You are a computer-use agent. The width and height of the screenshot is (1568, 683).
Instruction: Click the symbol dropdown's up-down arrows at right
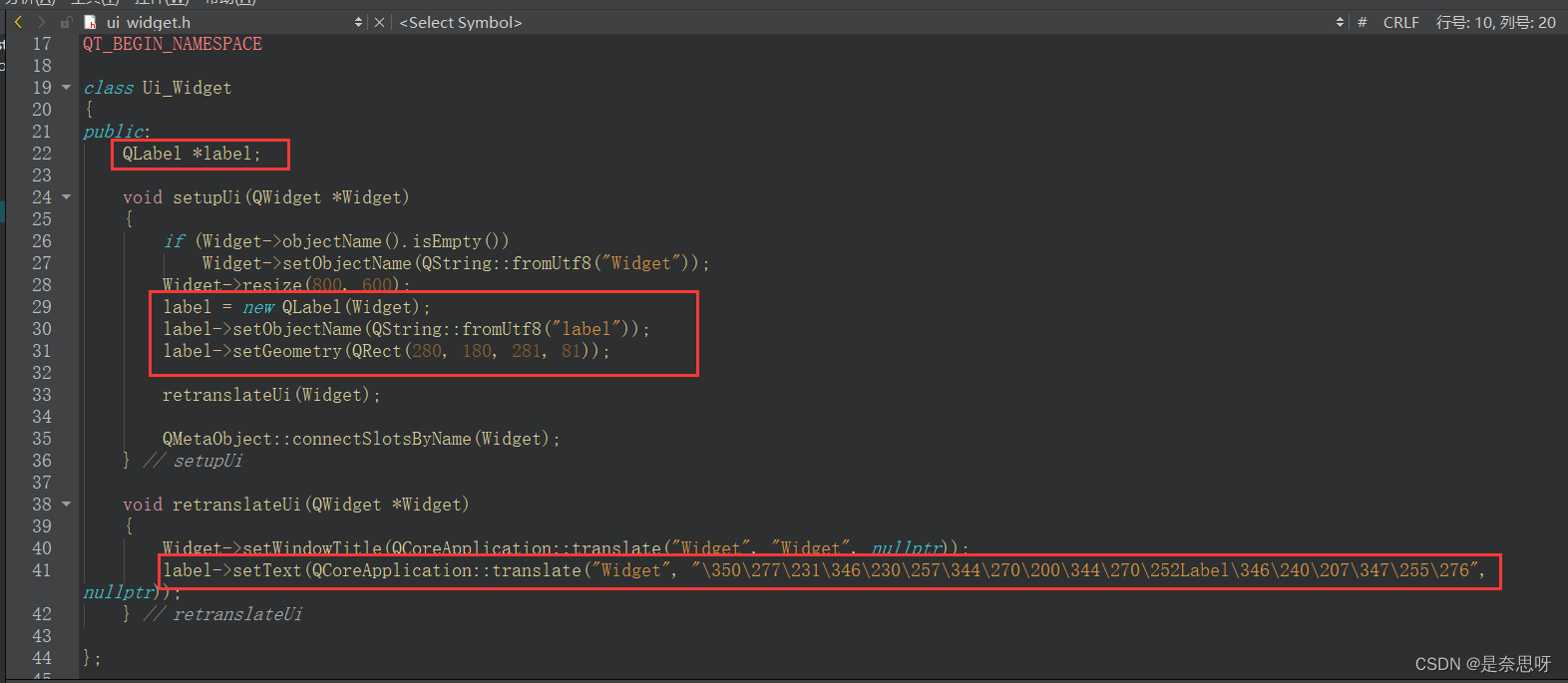pyautogui.click(x=1340, y=22)
